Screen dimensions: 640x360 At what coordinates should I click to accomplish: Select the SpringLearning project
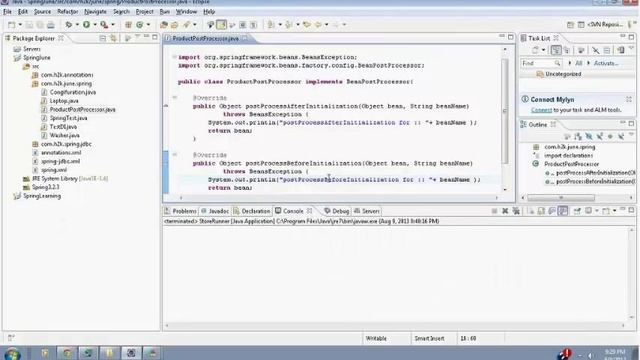42,196
